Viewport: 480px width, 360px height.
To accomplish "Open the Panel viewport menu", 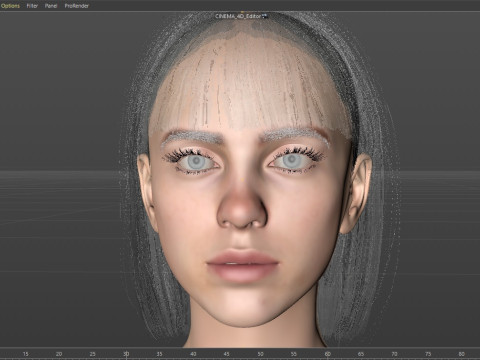I will coord(51,6).
